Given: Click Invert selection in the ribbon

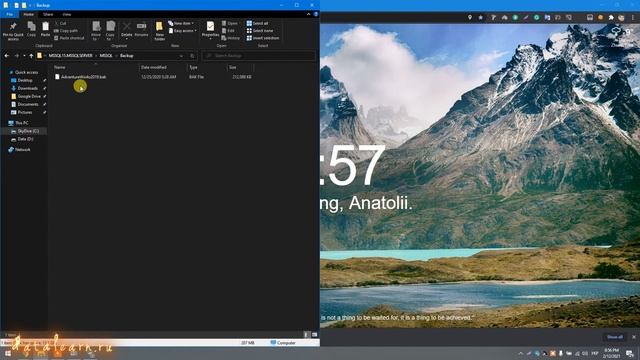Looking at the screenshot, I should pyautogui.click(x=263, y=38).
